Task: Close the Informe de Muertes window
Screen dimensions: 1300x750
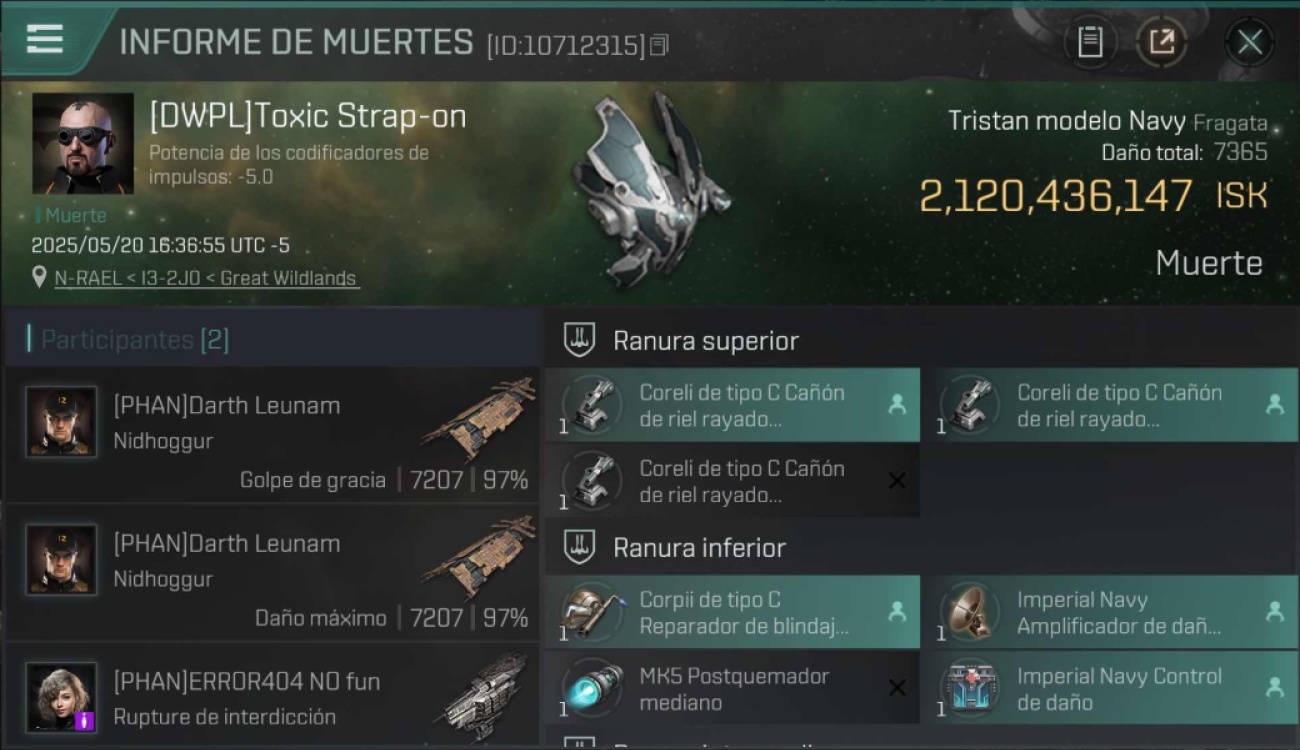Action: click(x=1249, y=42)
